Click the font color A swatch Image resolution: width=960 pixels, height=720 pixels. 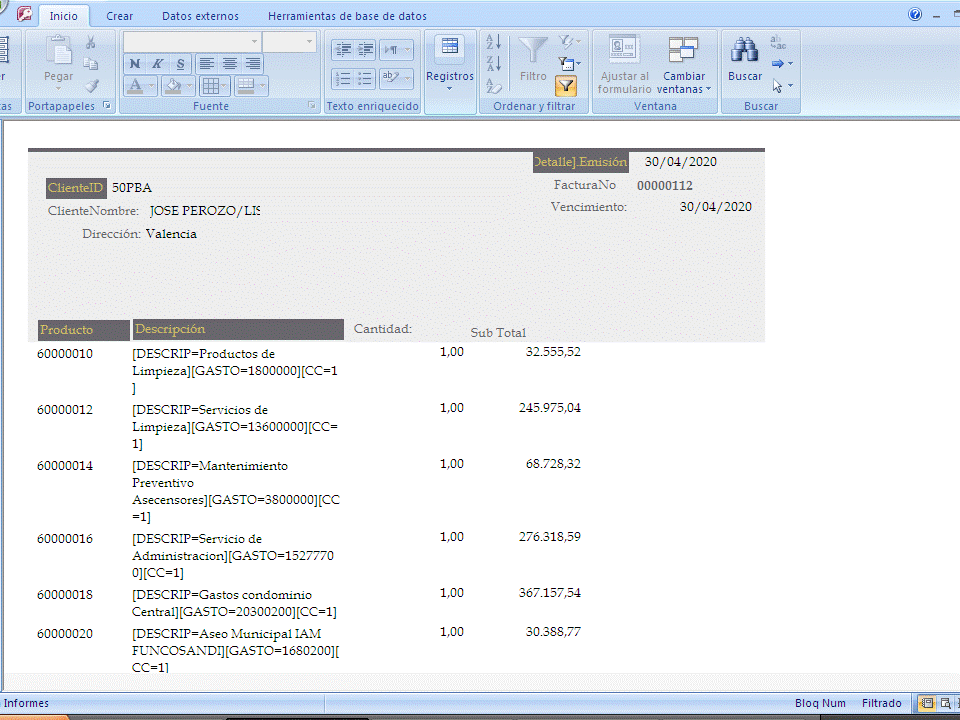tap(135, 86)
